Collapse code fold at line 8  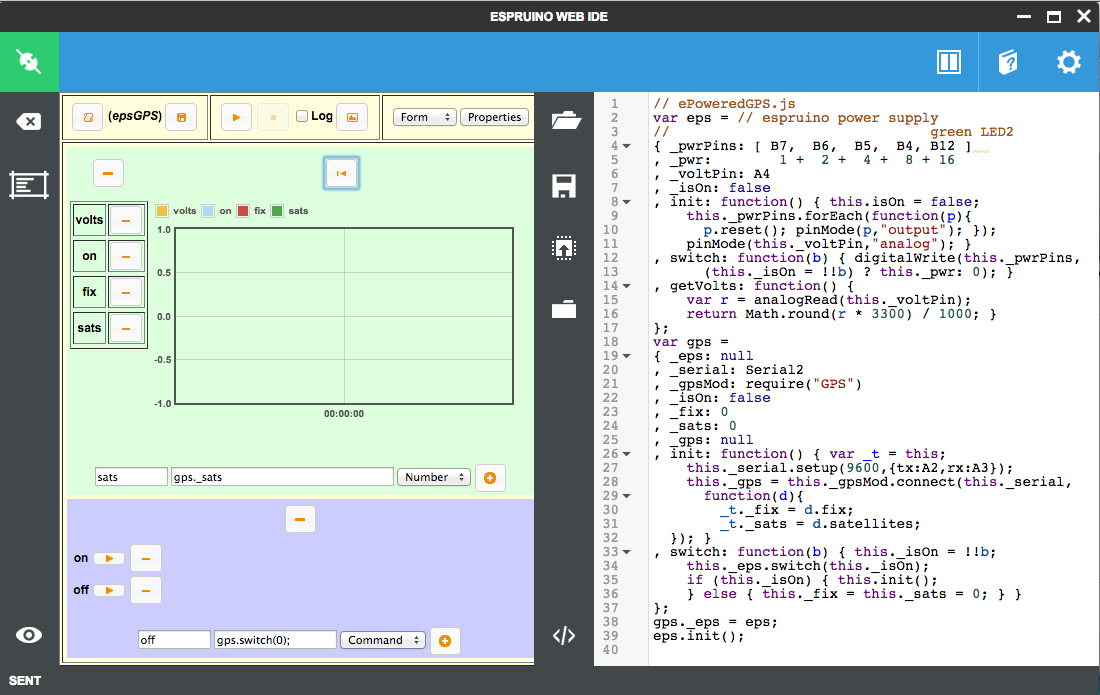(627, 202)
